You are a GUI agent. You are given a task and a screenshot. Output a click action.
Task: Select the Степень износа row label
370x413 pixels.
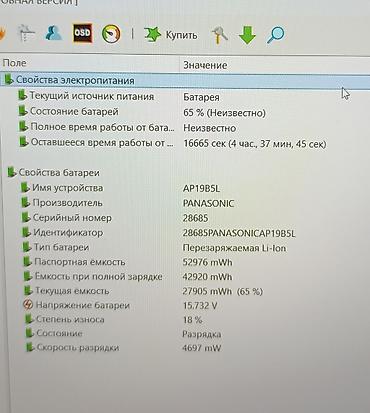pyautogui.click(x=70, y=319)
